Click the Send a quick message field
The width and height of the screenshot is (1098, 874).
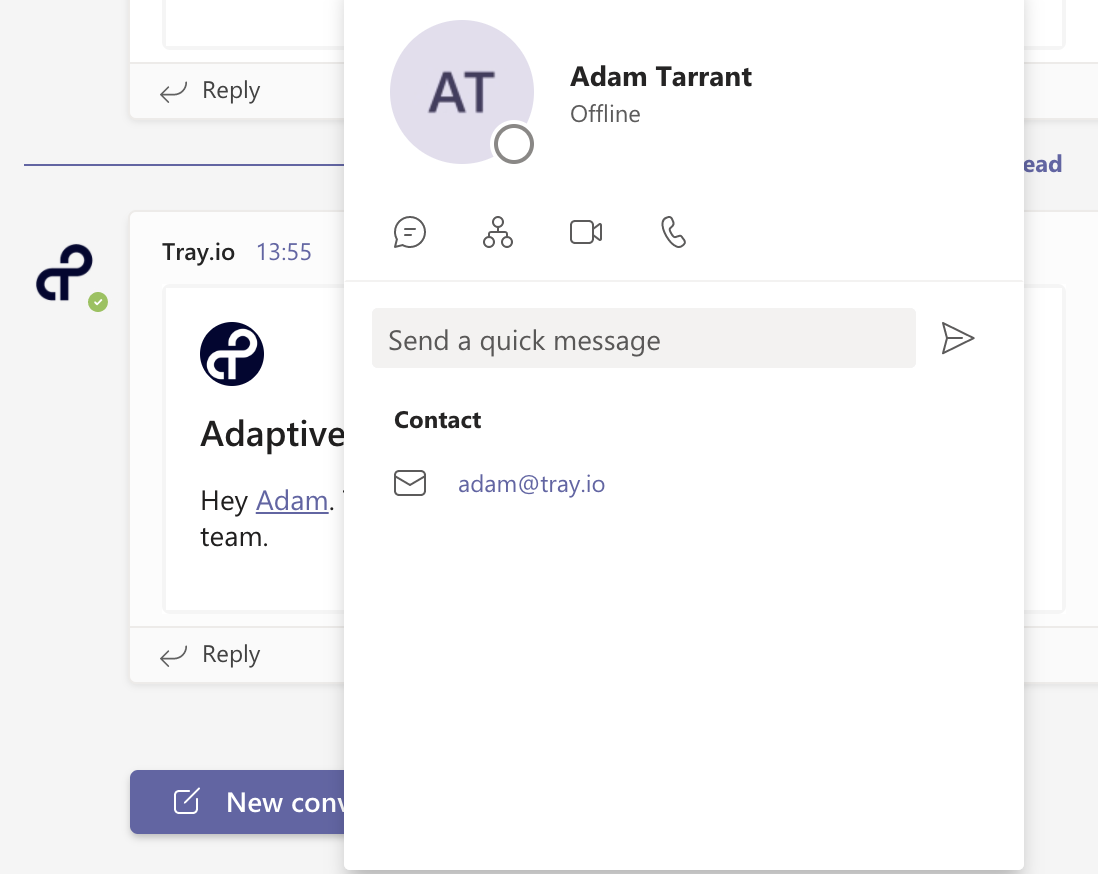pos(643,338)
